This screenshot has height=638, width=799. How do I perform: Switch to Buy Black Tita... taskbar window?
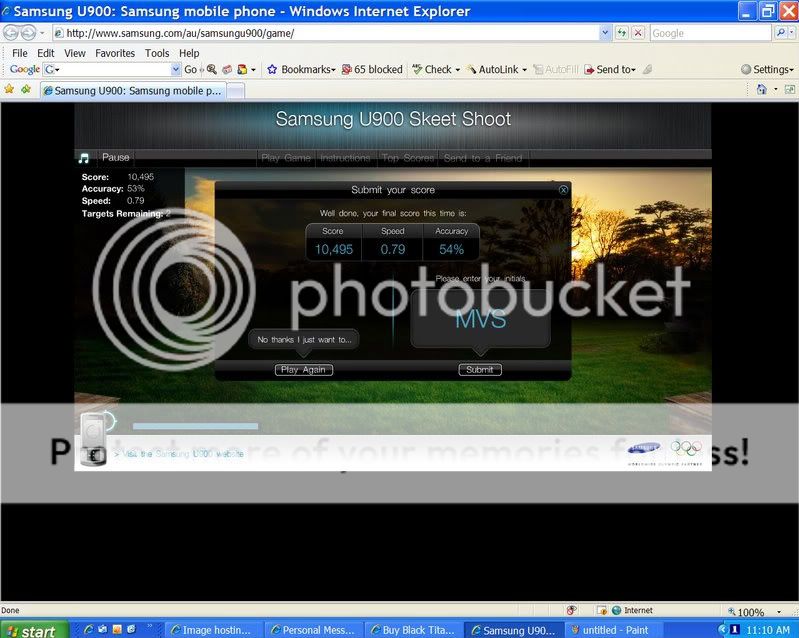pyautogui.click(x=414, y=630)
